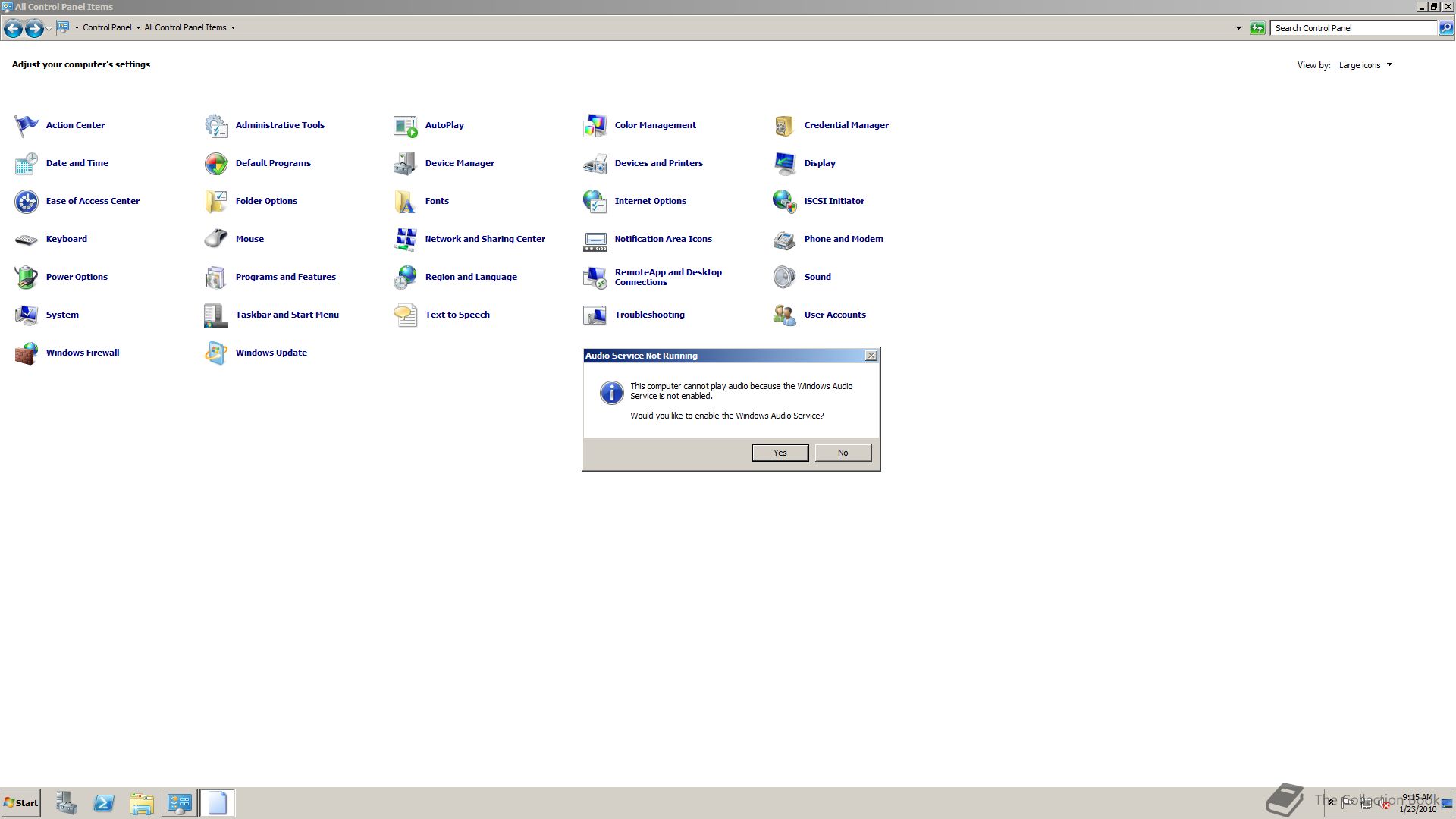Refresh the Control Panel view
Viewport: 1456px width, 819px height.
coord(1257,28)
